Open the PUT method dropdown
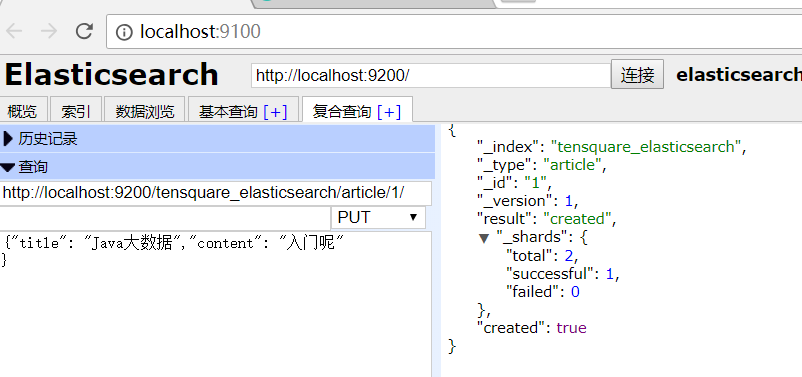This screenshot has height=377, width=802. 378,217
